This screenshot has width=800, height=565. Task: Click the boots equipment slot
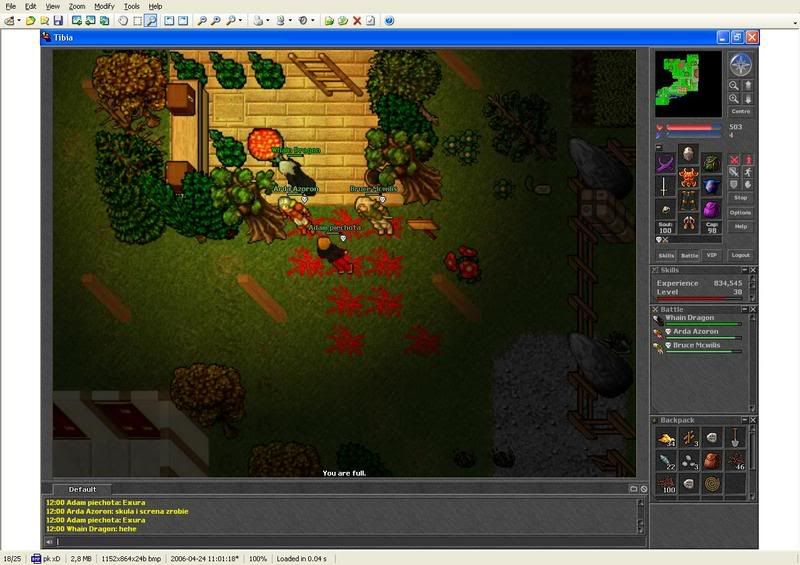point(688,224)
